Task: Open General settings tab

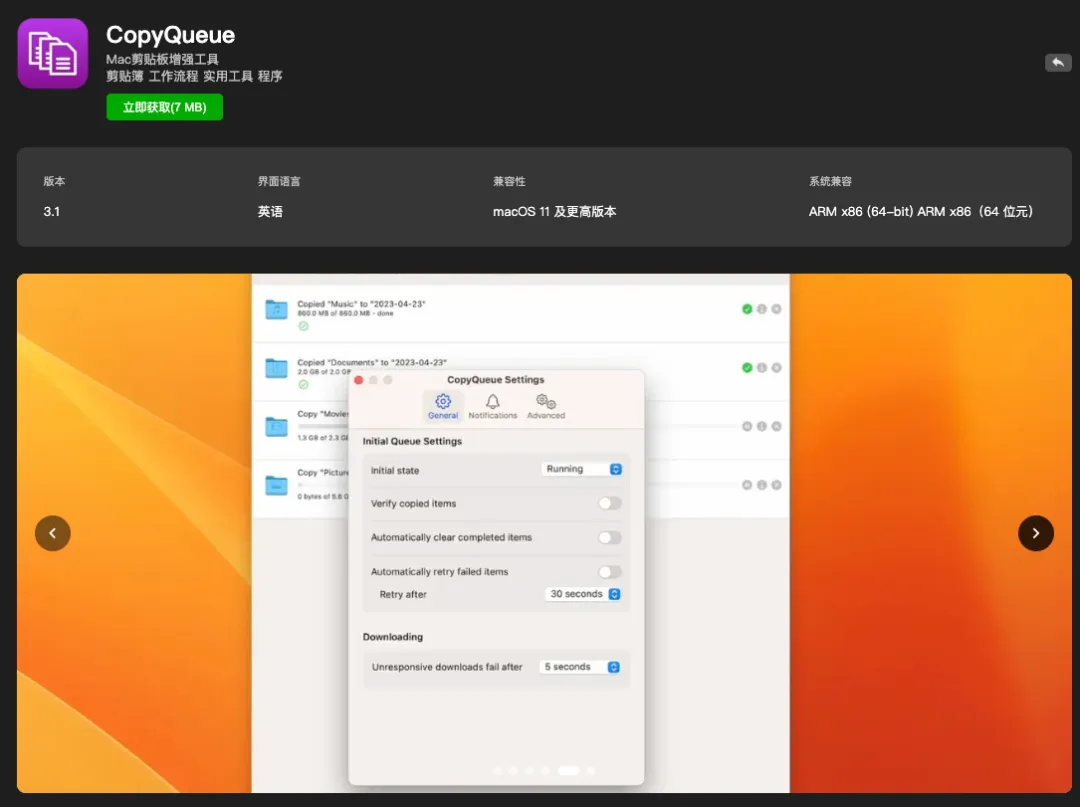Action: coord(443,406)
